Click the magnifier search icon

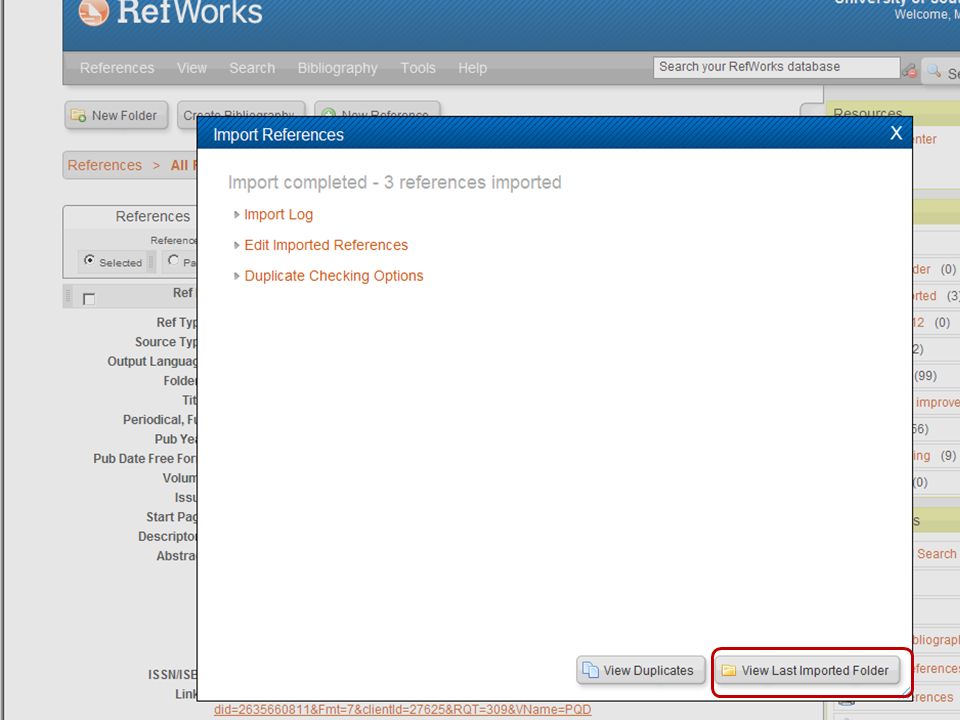[x=934, y=71]
